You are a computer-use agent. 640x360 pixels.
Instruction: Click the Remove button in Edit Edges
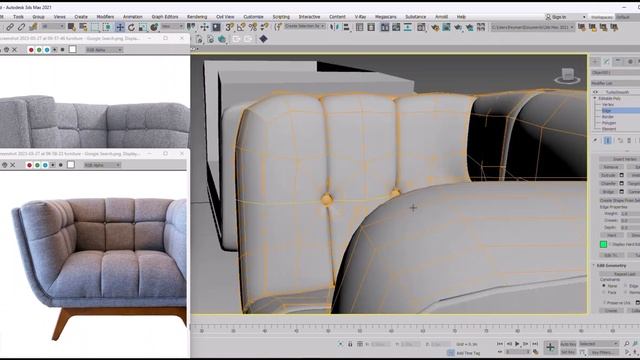[611, 167]
